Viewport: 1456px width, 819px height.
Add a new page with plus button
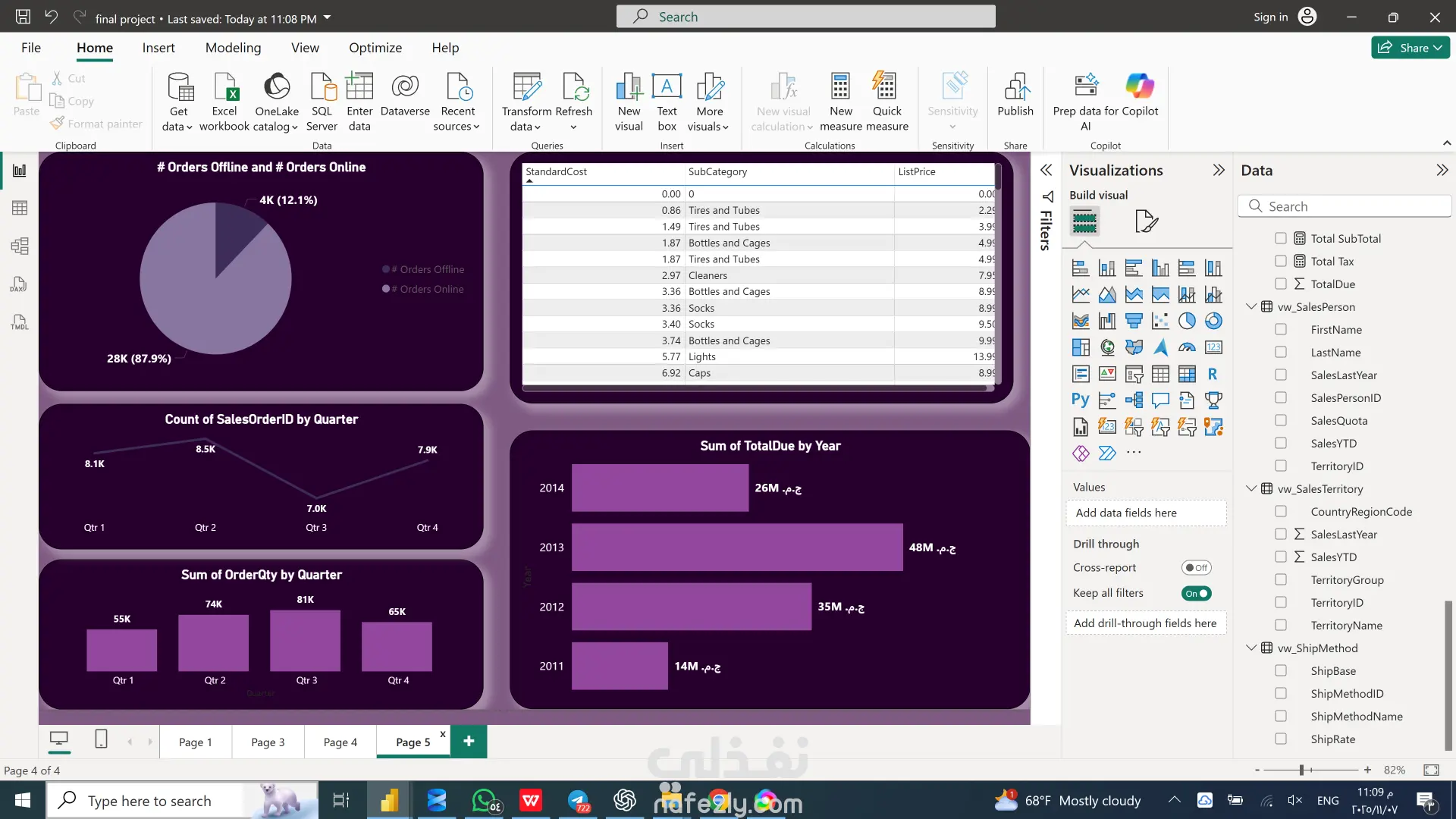click(469, 742)
